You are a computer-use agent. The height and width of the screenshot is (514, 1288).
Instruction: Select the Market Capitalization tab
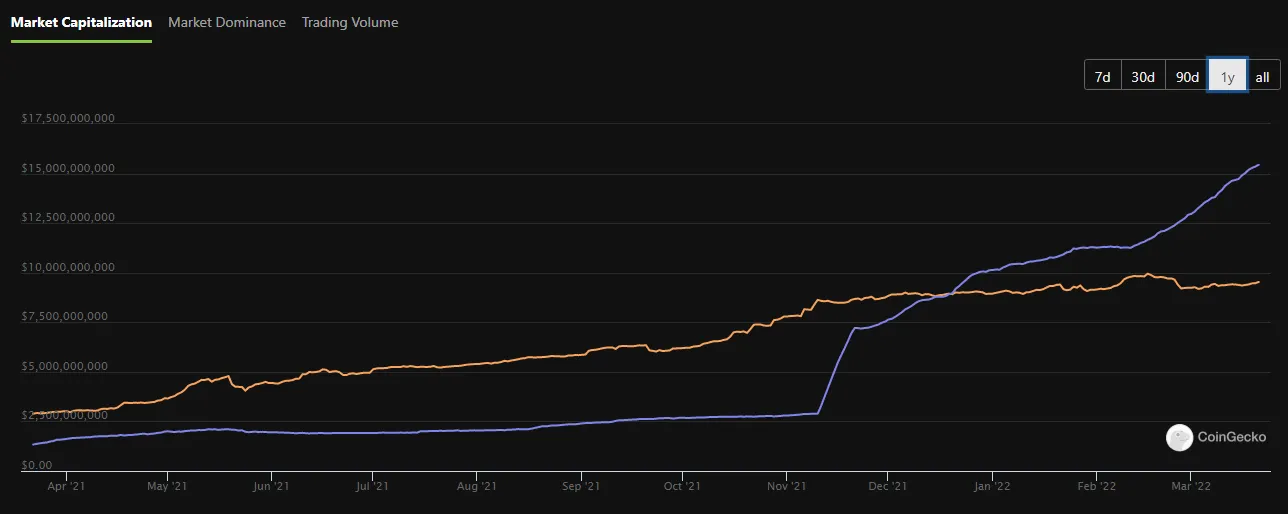81,22
